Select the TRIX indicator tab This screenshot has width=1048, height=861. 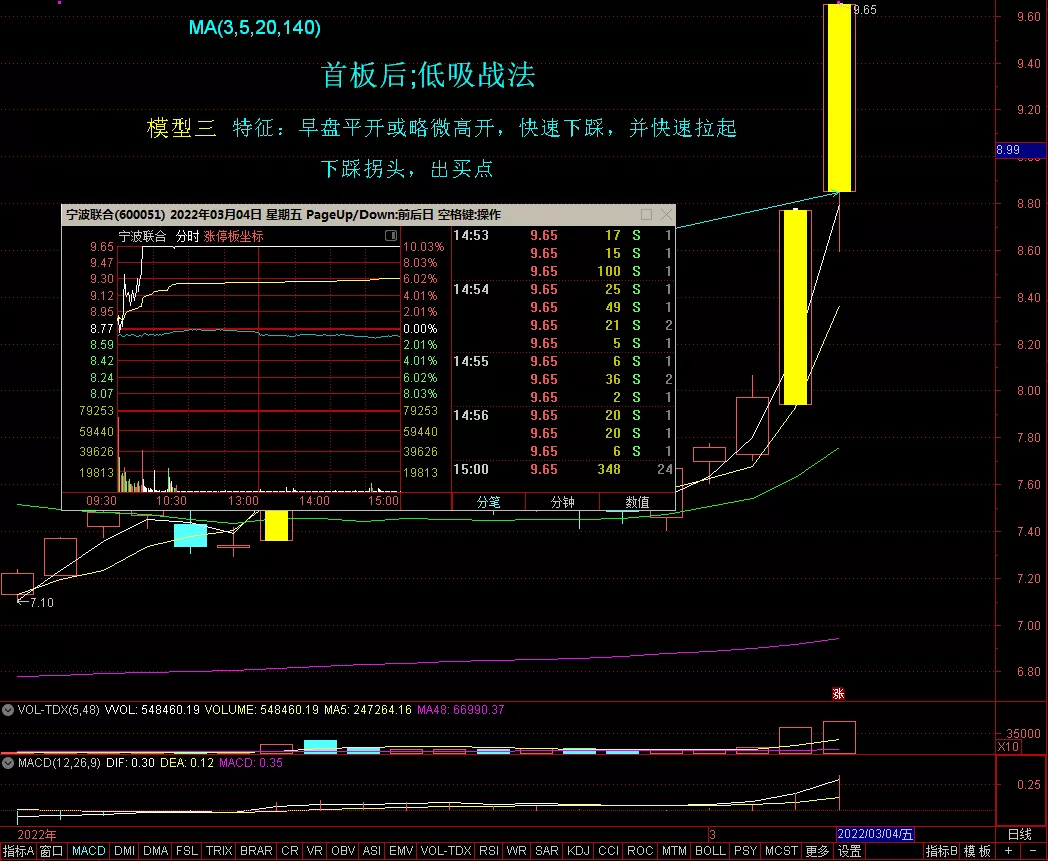pos(219,851)
